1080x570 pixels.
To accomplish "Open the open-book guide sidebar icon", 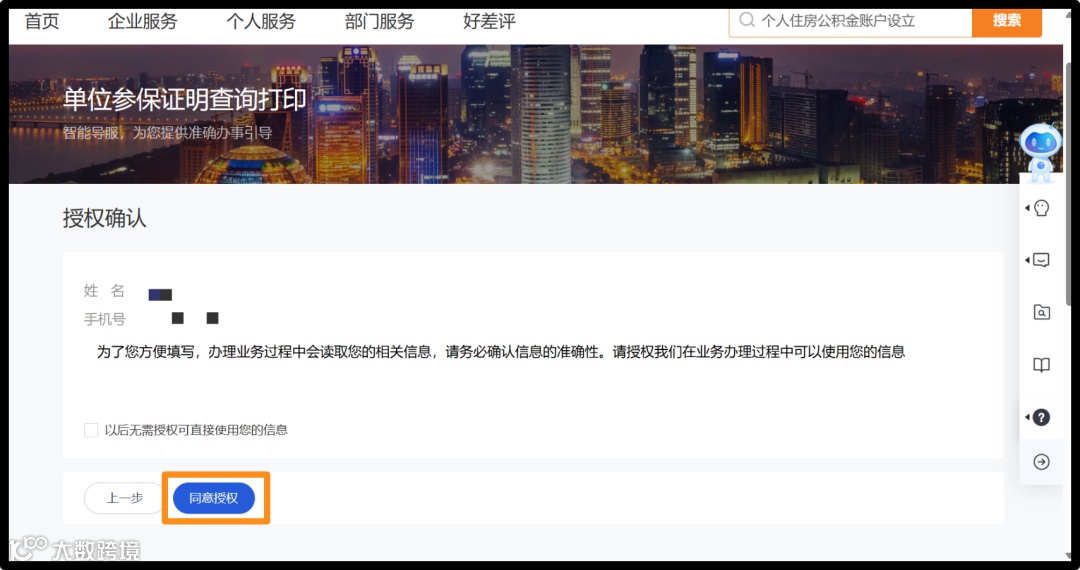I will pos(1041,365).
